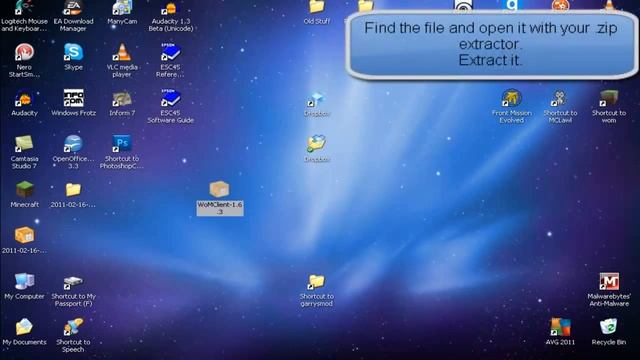Select the Shortcut to Speech icon
640x360 pixels.
(73, 327)
